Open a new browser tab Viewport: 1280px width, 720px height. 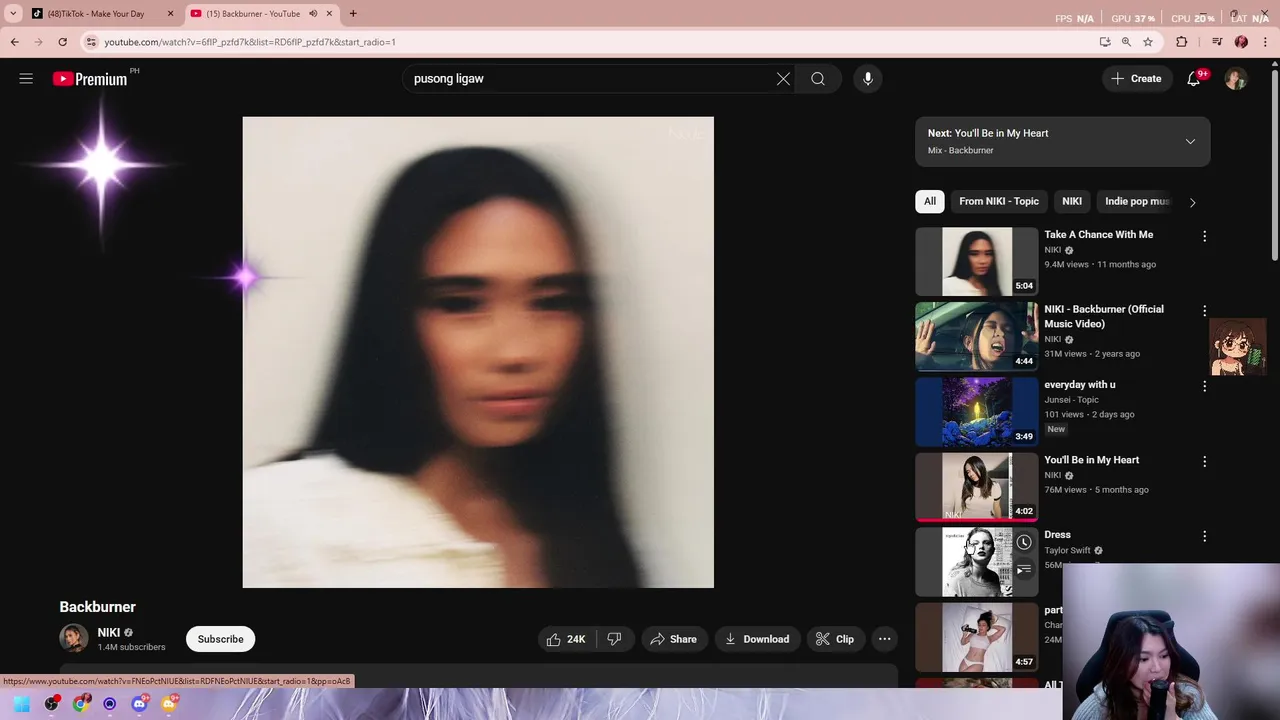353,14
